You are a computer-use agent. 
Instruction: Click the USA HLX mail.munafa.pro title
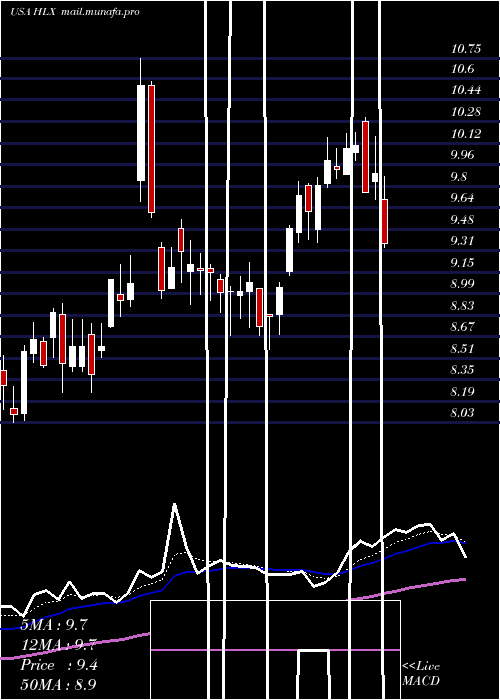(x=75, y=12)
